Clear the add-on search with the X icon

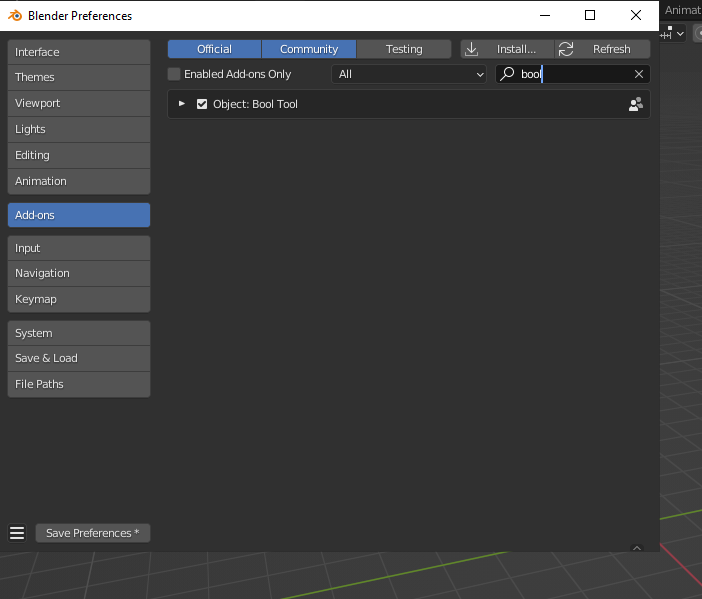(639, 74)
